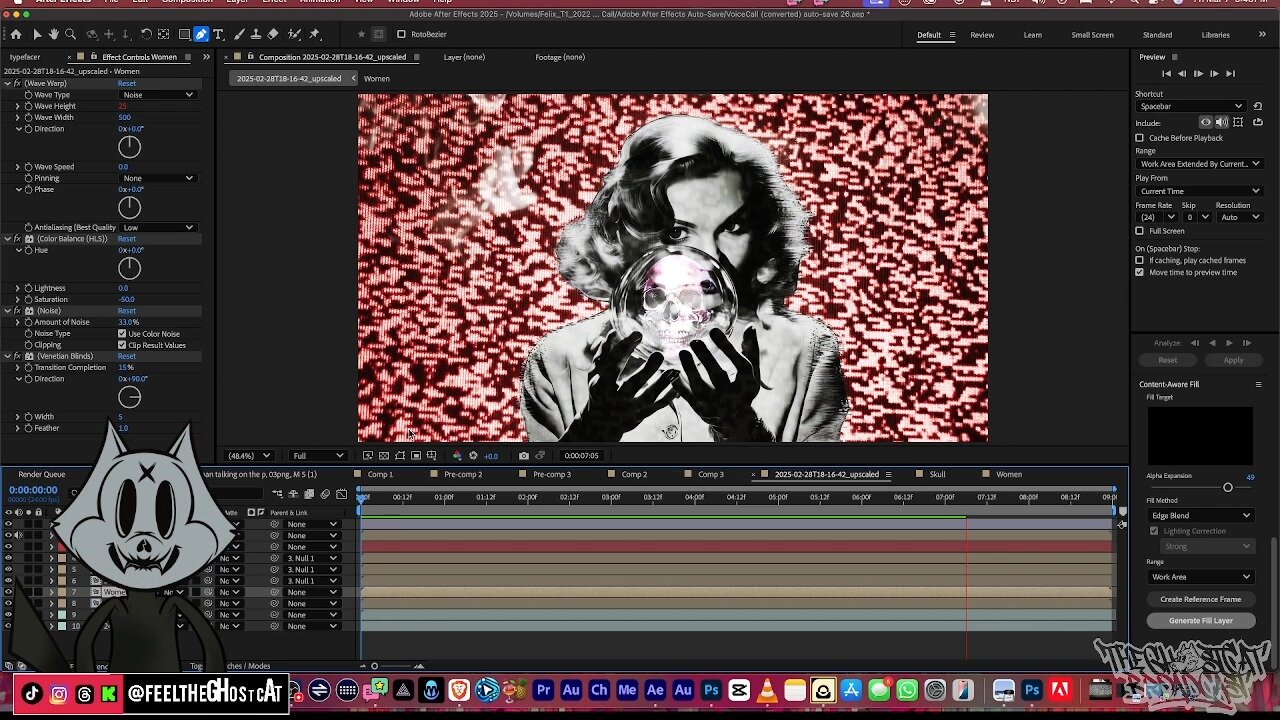Switch to the Small Screen workspace
1280x720 pixels.
point(1092,35)
